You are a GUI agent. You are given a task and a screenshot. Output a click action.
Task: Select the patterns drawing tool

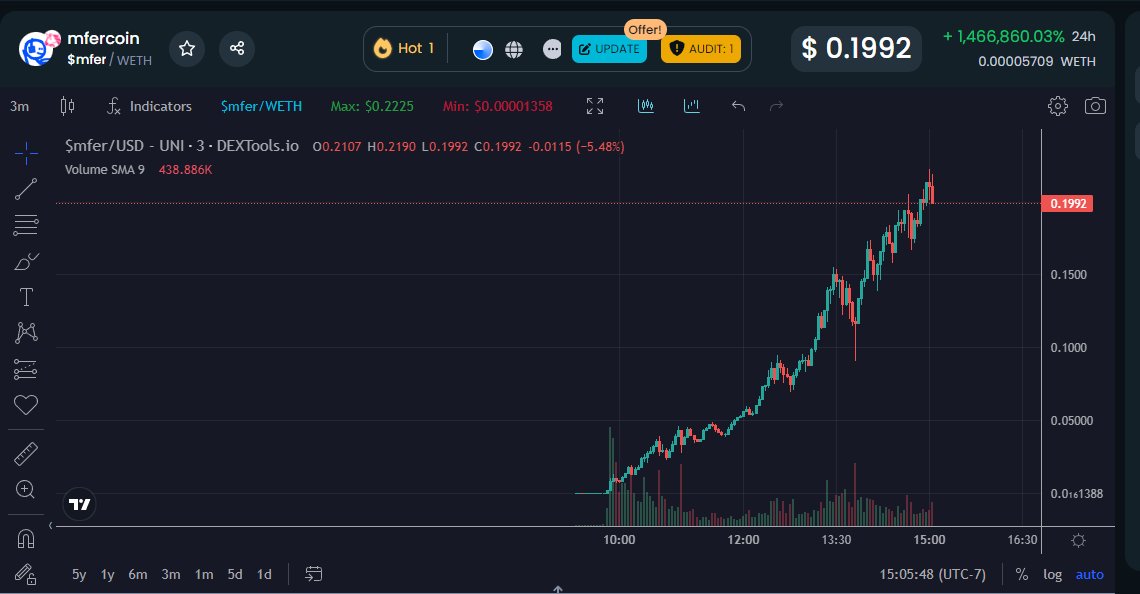pyautogui.click(x=26, y=332)
